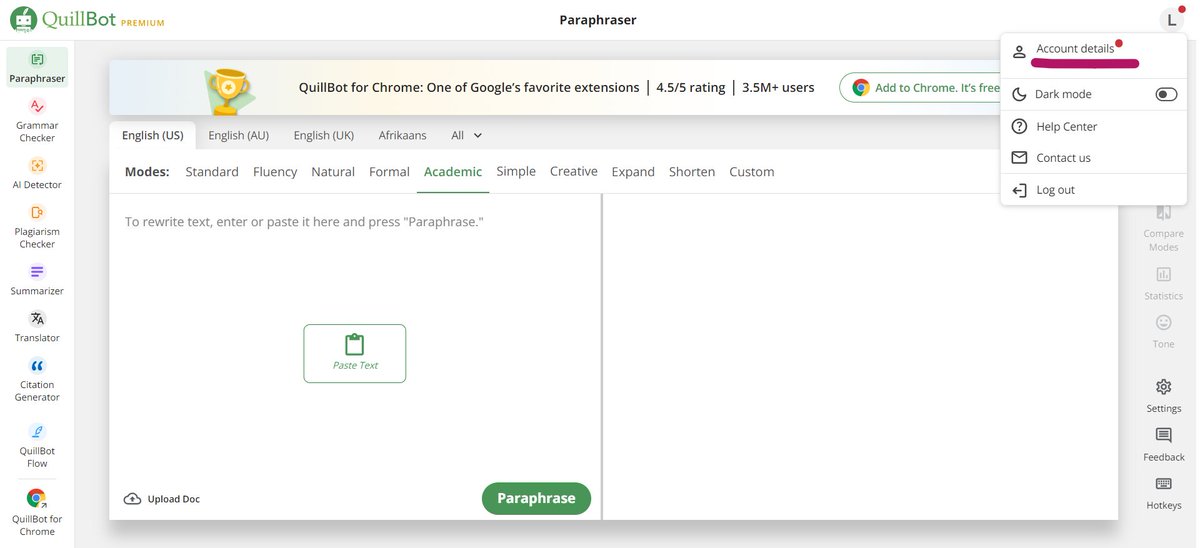Switch to Standard mode
Image resolution: width=1200 pixels, height=548 pixels.
[x=212, y=172]
